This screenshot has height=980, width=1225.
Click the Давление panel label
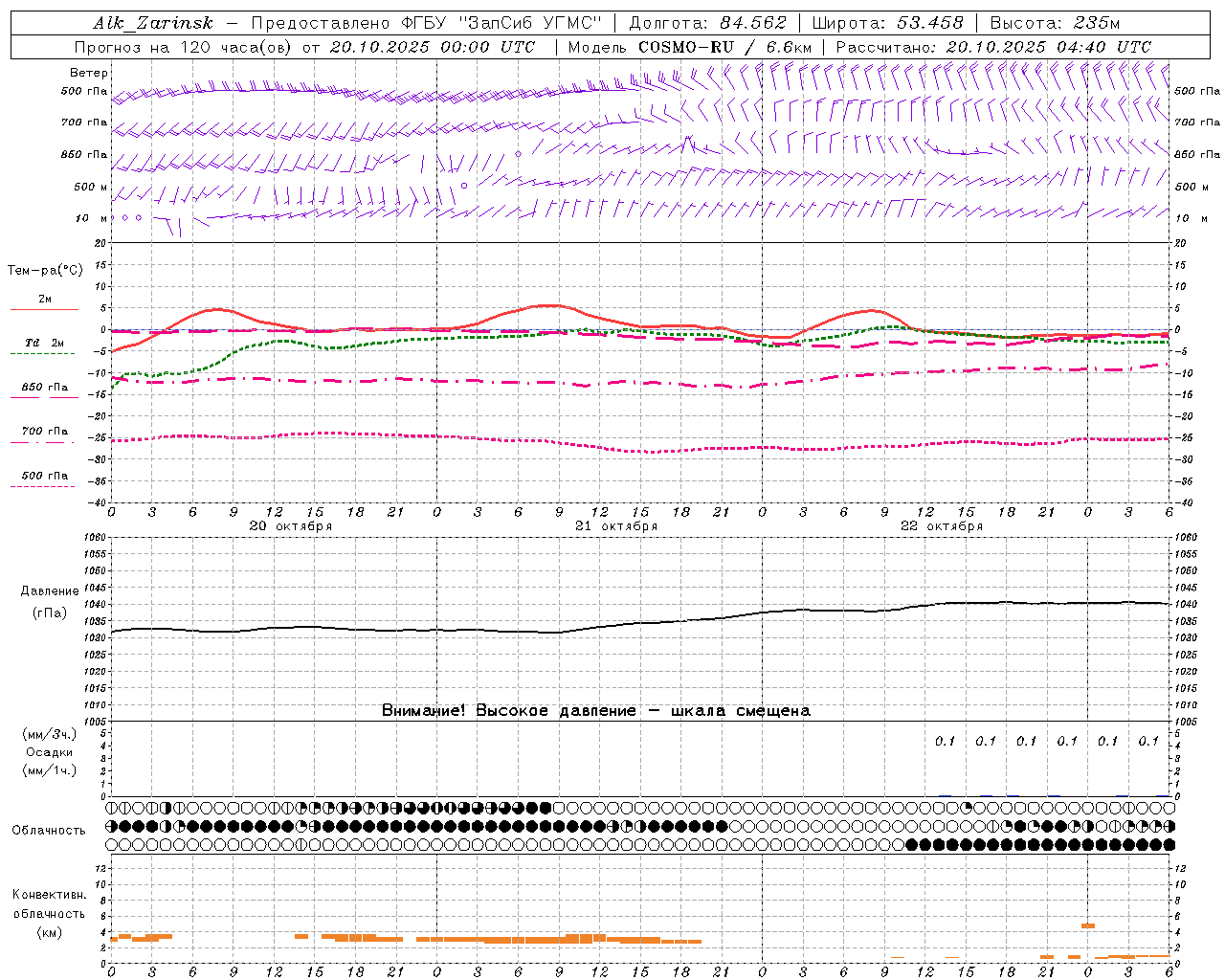pos(50,591)
